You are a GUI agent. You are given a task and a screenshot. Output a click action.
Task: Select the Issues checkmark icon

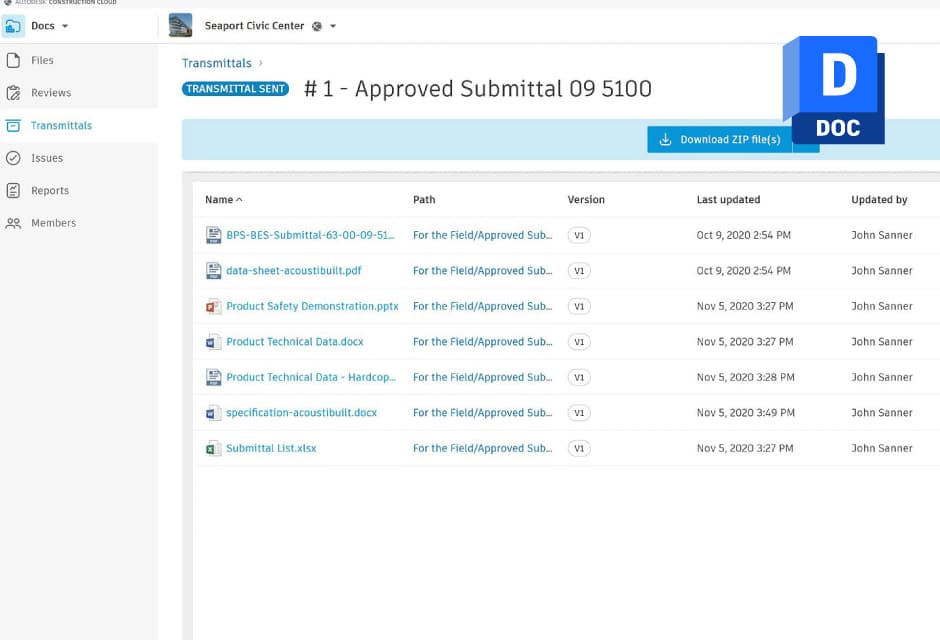click(14, 157)
